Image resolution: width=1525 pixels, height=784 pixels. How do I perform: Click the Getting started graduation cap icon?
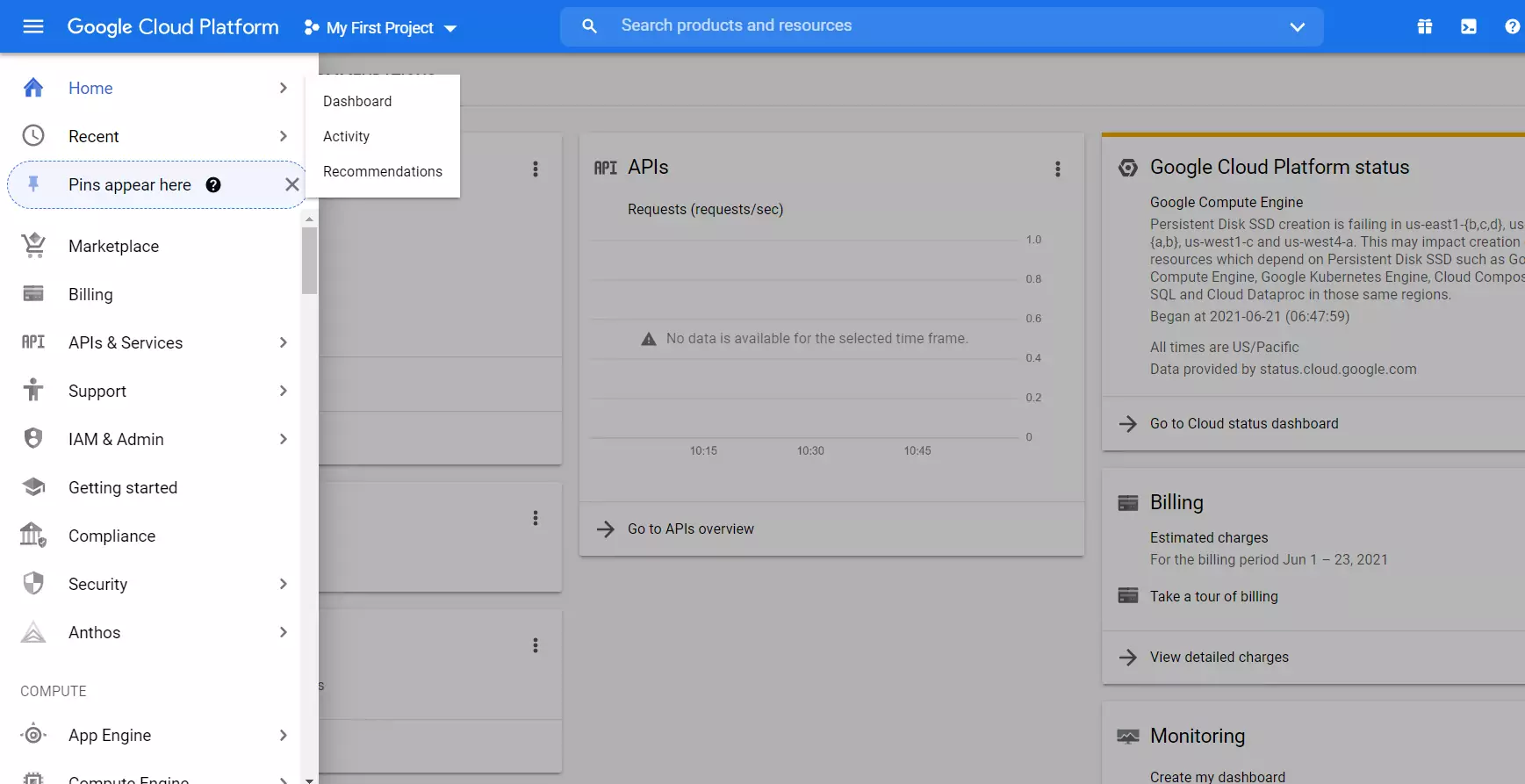33,486
